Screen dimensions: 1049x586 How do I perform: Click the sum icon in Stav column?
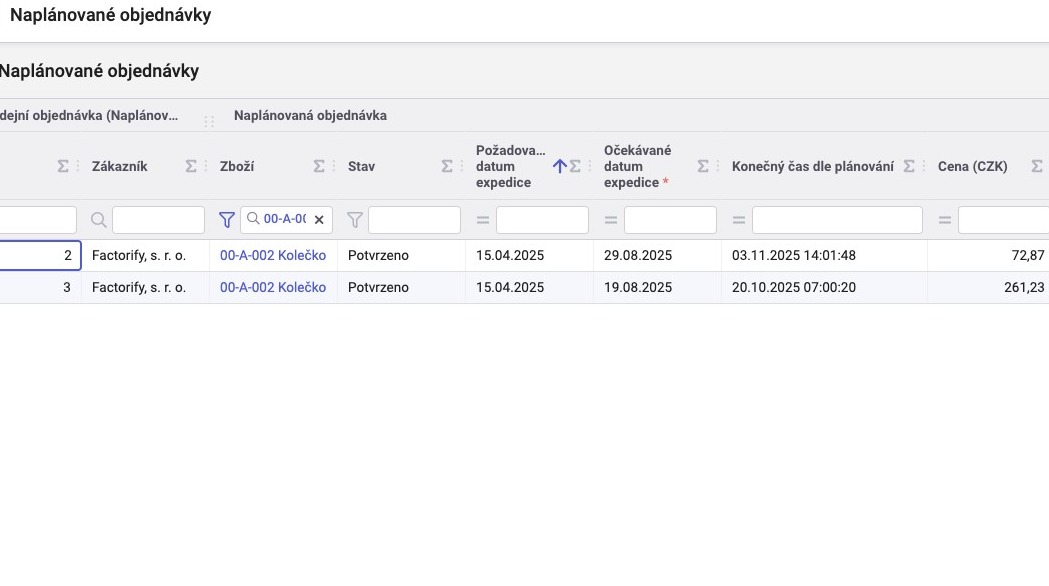[x=447, y=167]
